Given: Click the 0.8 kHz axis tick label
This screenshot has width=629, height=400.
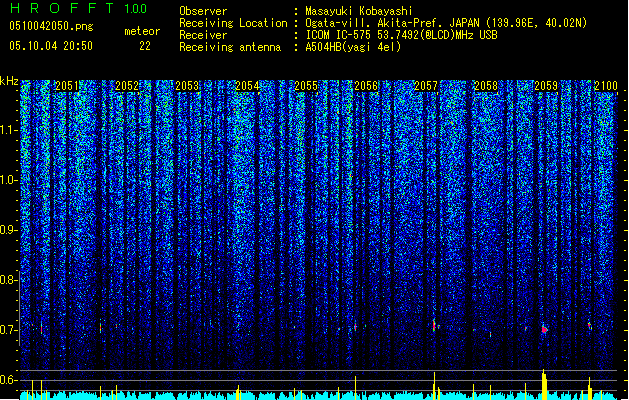Looking at the screenshot, I should point(9,280).
